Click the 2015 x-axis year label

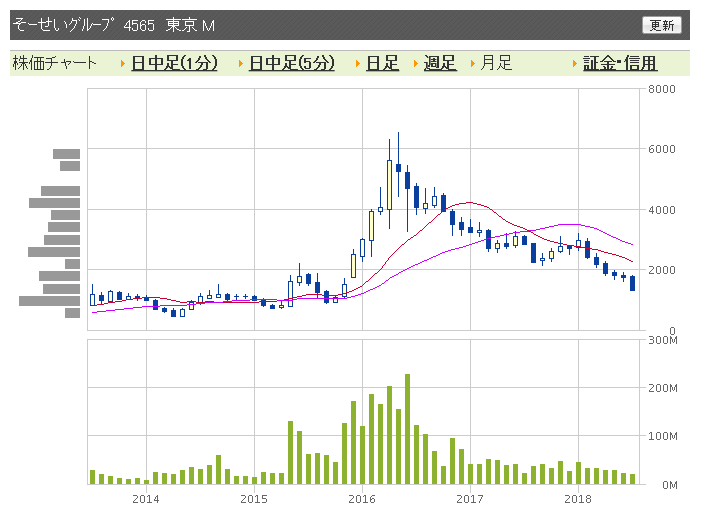(254, 499)
